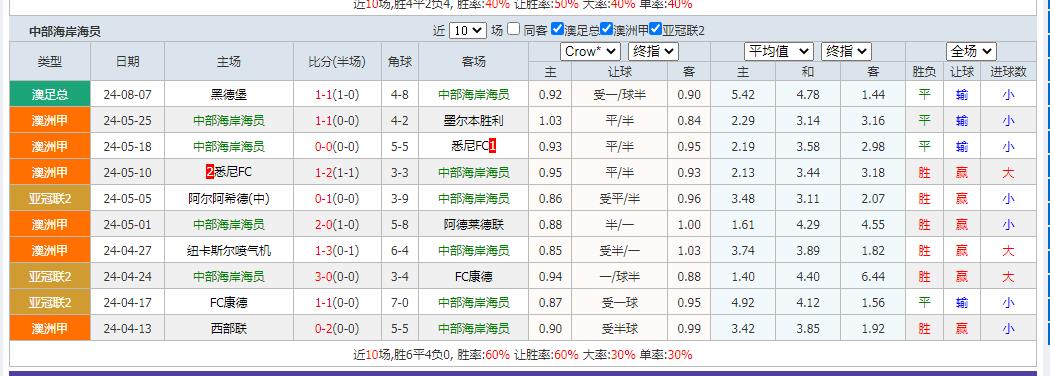Click handicap 受半球 in the 24-04-13 row
This screenshot has height=376, width=1050.
click(619, 328)
